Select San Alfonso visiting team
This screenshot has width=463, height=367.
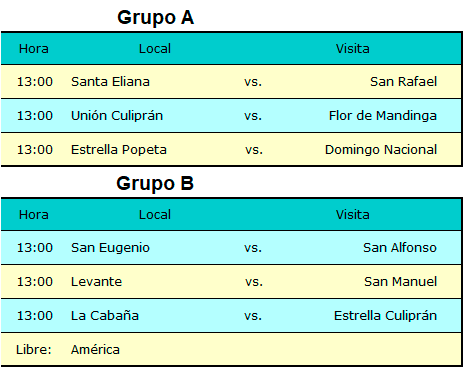click(400, 248)
